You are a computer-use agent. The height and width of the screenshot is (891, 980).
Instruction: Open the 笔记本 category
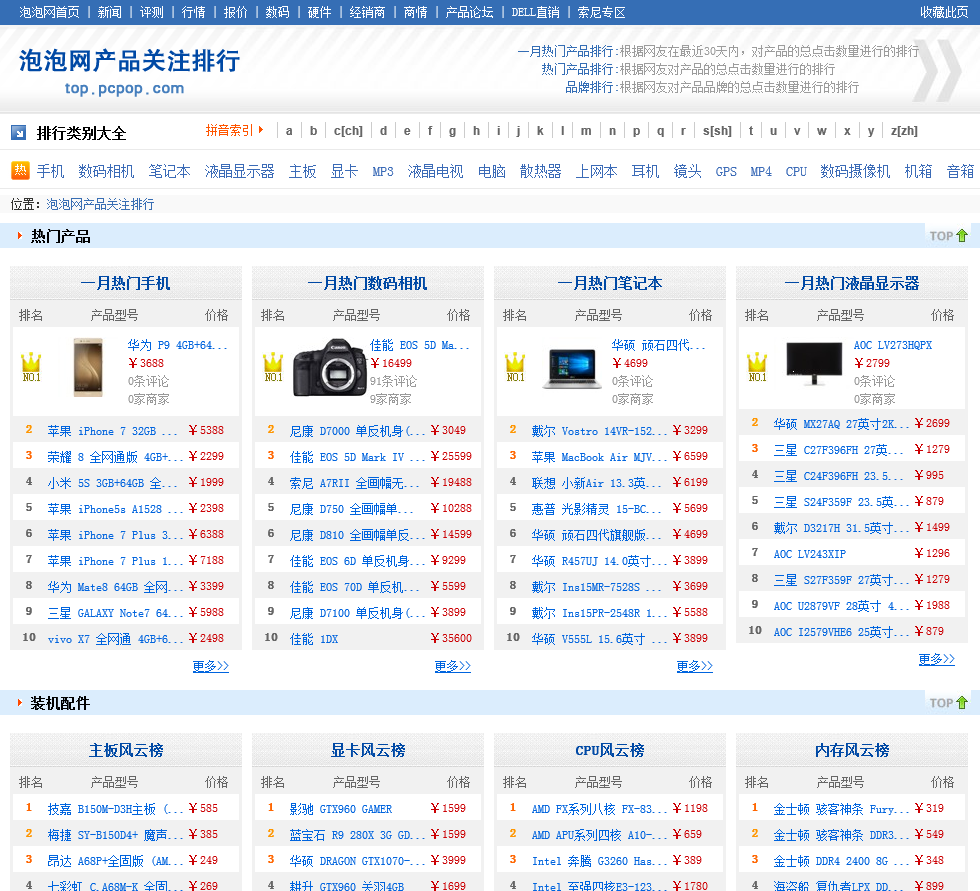click(x=169, y=171)
